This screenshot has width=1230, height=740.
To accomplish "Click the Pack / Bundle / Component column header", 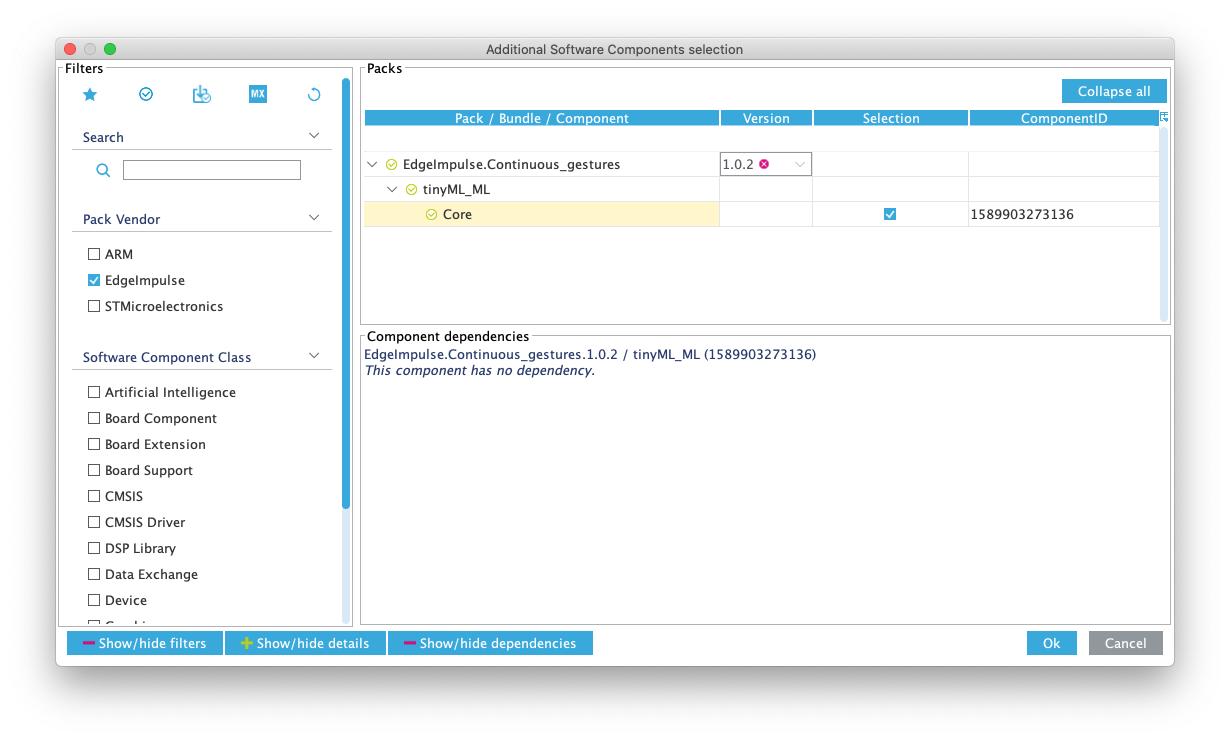I will (542, 118).
